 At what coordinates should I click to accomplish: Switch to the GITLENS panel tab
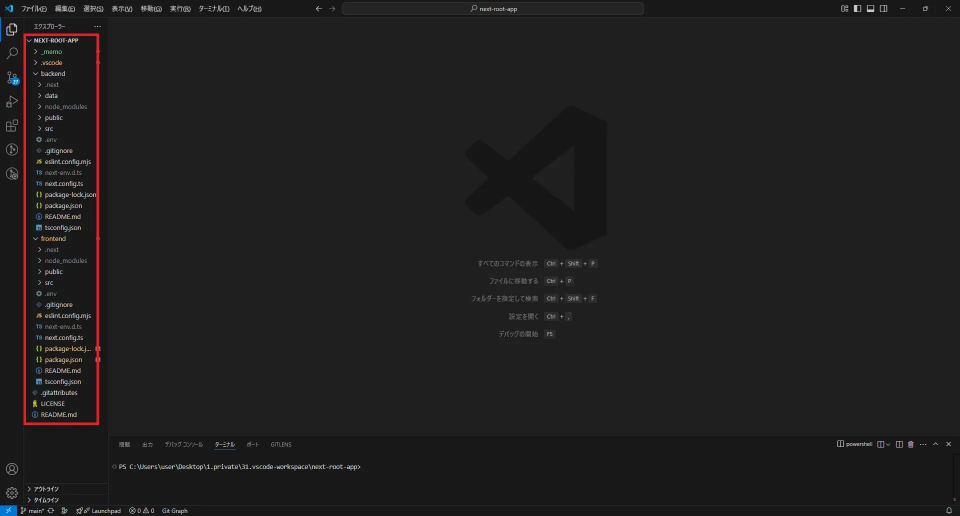[x=281, y=444]
